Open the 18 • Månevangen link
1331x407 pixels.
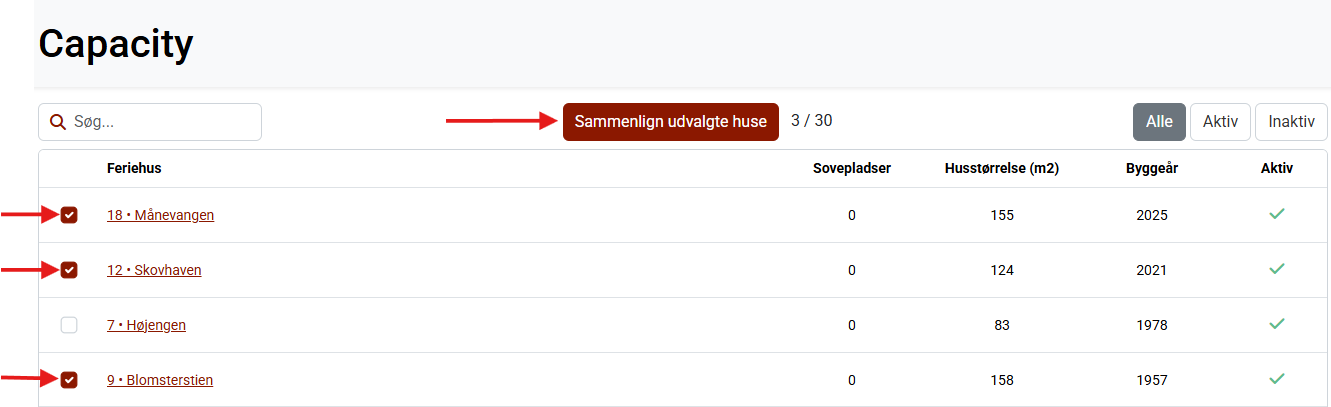coord(160,215)
